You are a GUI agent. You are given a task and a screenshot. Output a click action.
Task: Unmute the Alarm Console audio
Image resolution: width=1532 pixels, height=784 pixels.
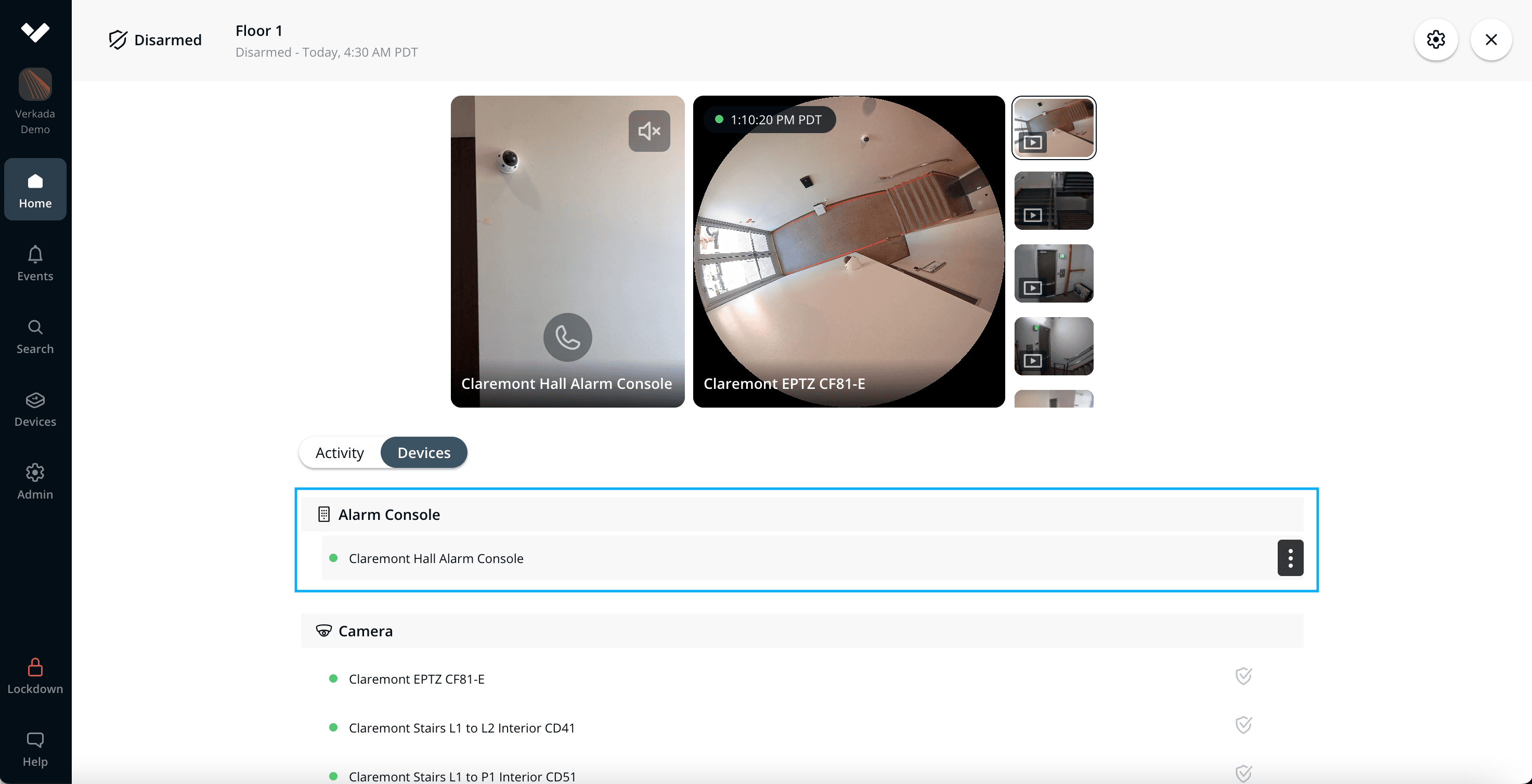tap(649, 131)
